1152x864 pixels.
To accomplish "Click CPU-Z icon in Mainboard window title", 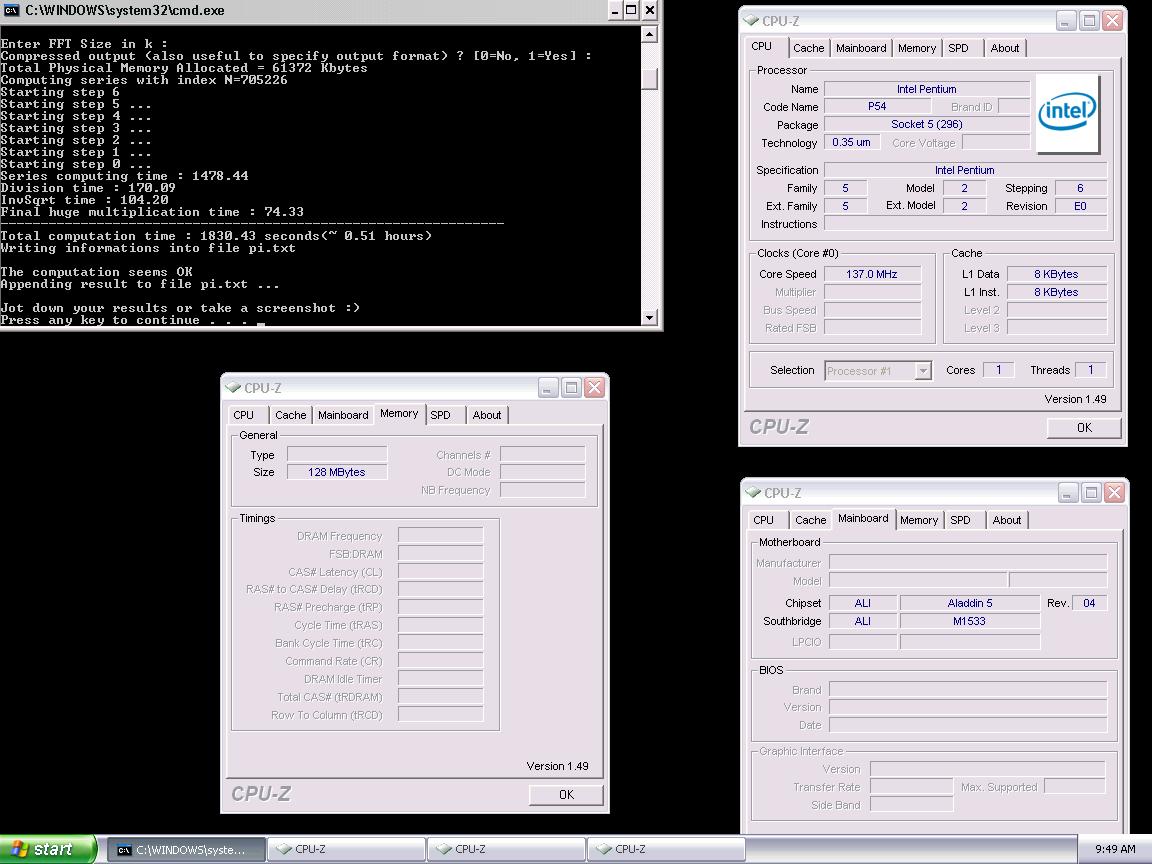I will [753, 492].
